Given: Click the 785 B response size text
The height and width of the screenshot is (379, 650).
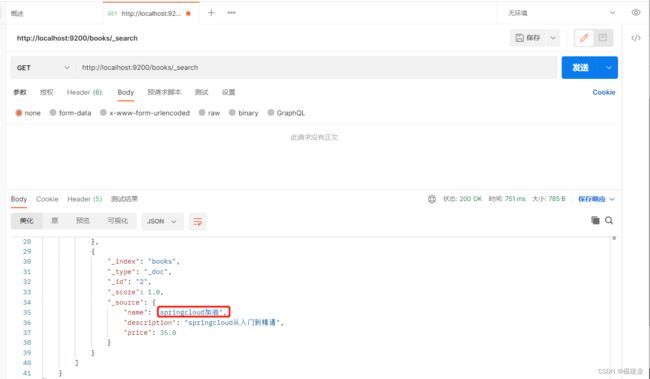Looking at the screenshot, I should click(557, 199).
